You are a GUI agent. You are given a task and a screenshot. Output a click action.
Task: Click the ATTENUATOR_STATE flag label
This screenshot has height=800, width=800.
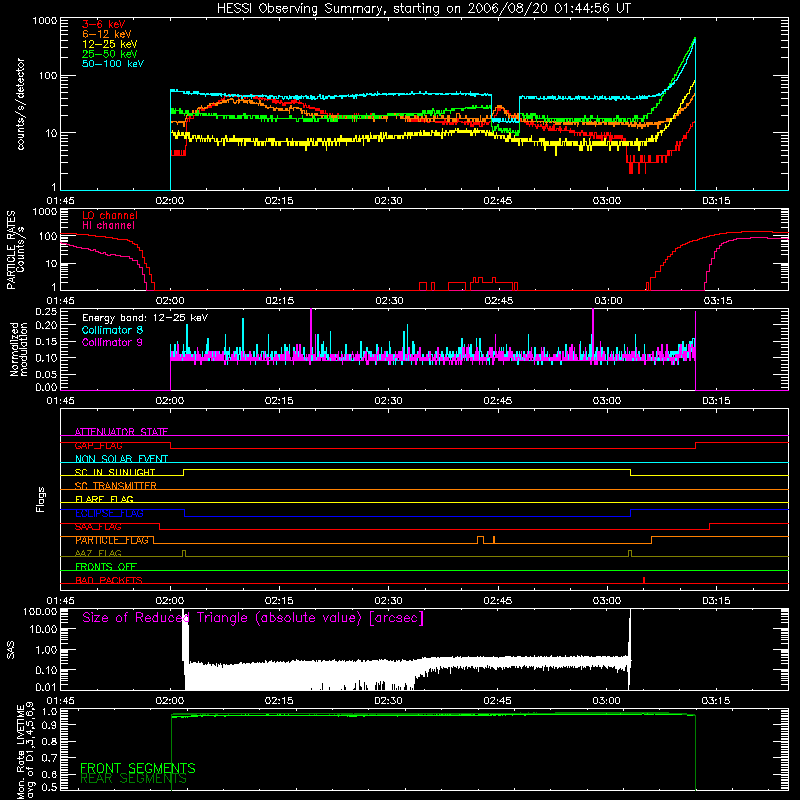[121, 432]
